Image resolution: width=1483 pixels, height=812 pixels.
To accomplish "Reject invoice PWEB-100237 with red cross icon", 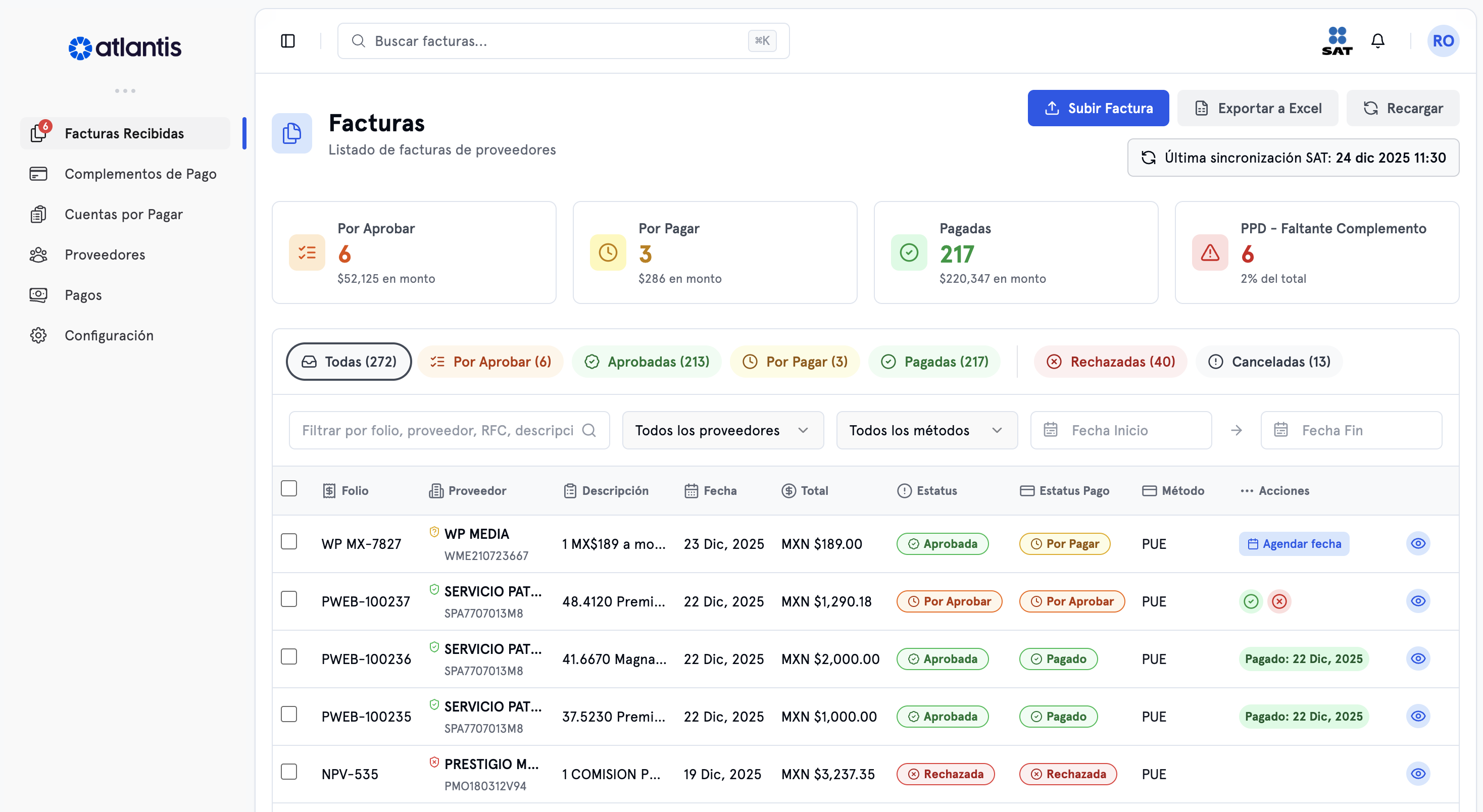I will pyautogui.click(x=1279, y=601).
